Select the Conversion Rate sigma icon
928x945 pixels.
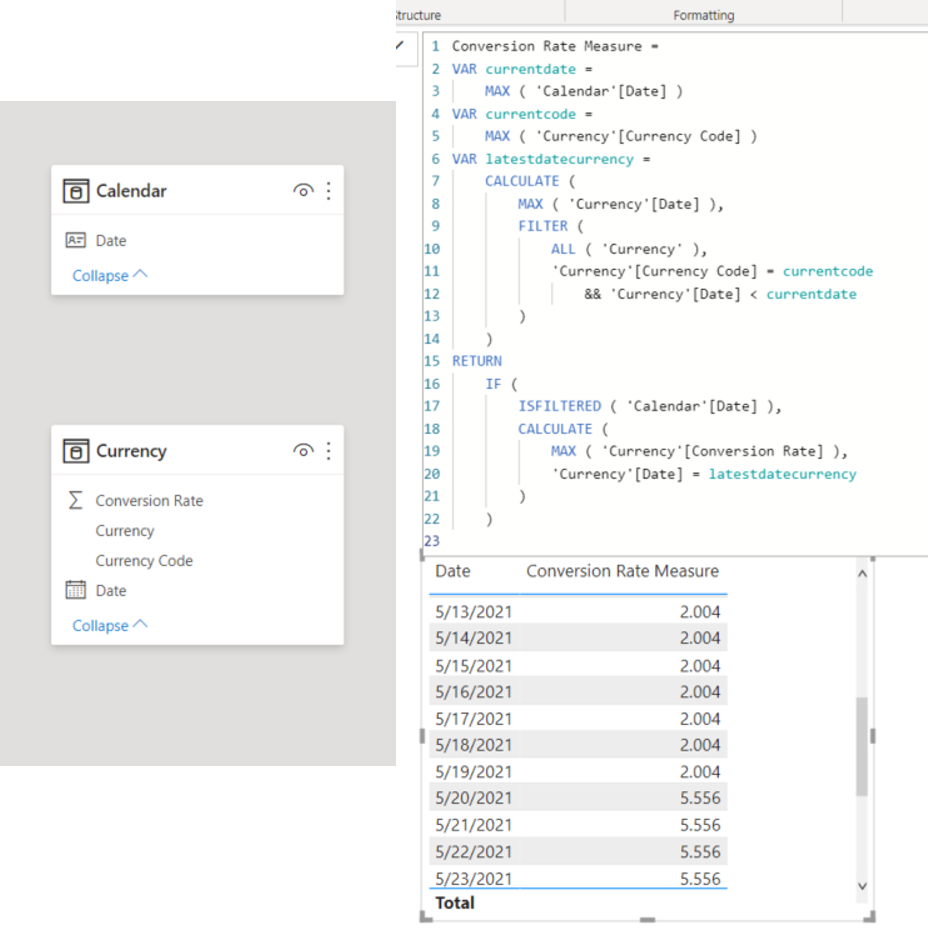tap(75, 500)
